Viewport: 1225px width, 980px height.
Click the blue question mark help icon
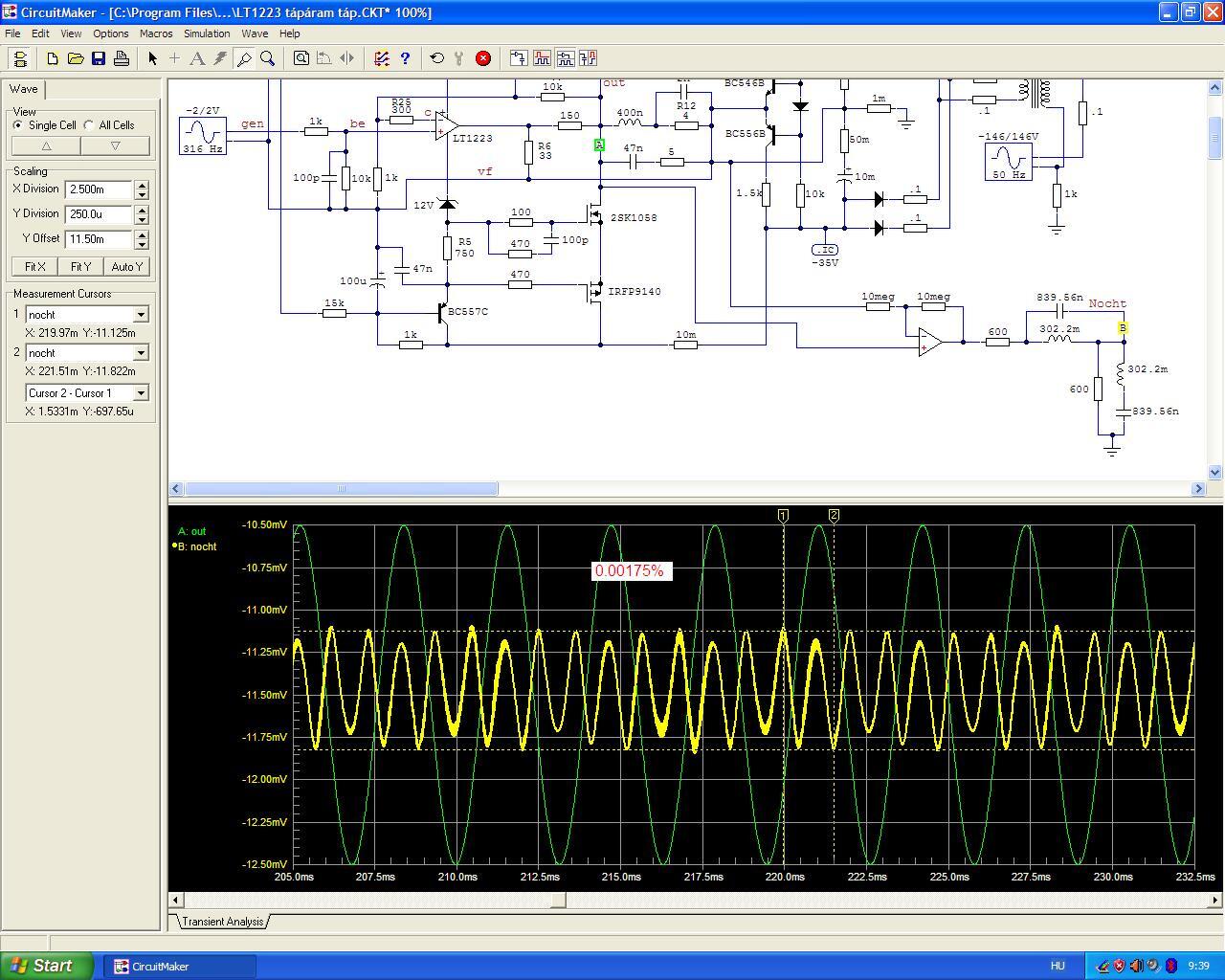pyautogui.click(x=405, y=58)
